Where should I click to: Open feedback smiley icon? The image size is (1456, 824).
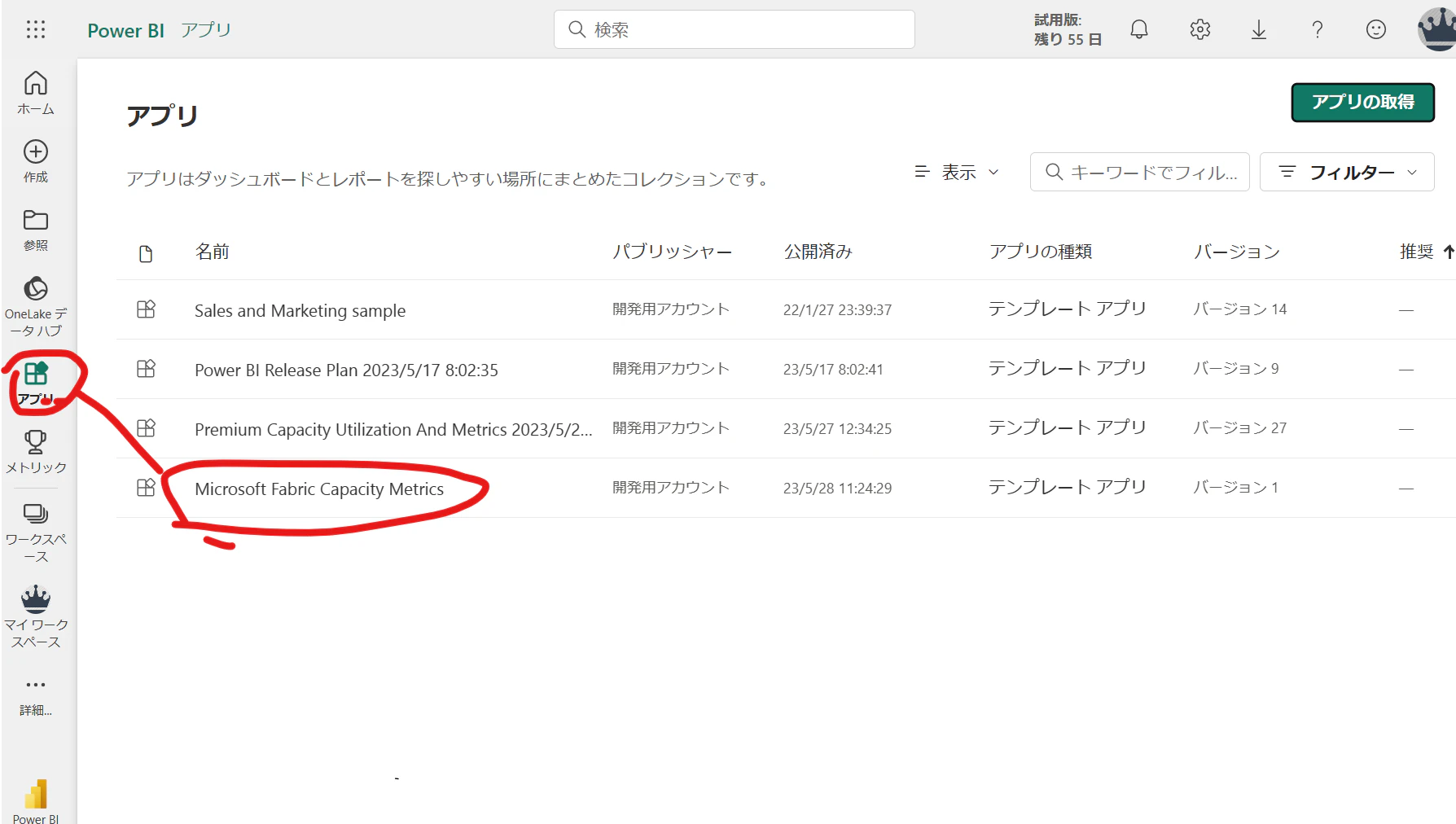tap(1376, 30)
